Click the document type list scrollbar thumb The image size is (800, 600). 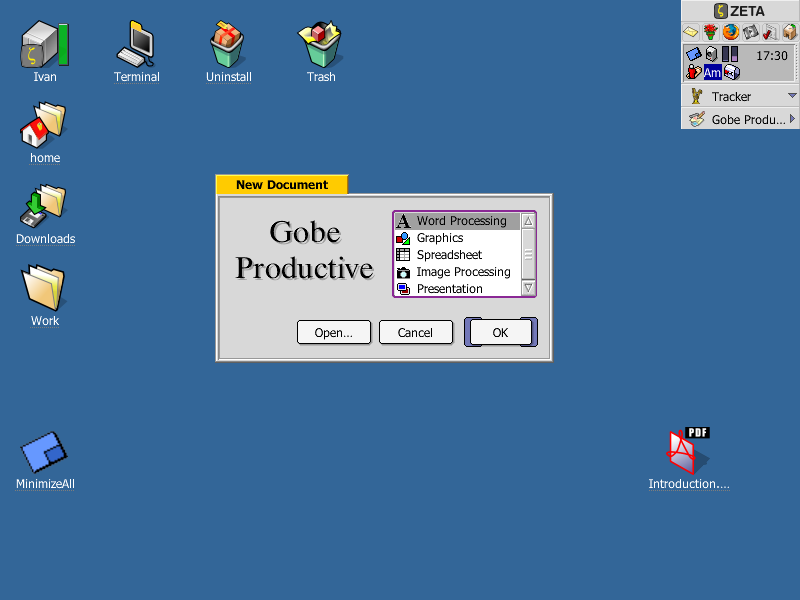[528, 254]
